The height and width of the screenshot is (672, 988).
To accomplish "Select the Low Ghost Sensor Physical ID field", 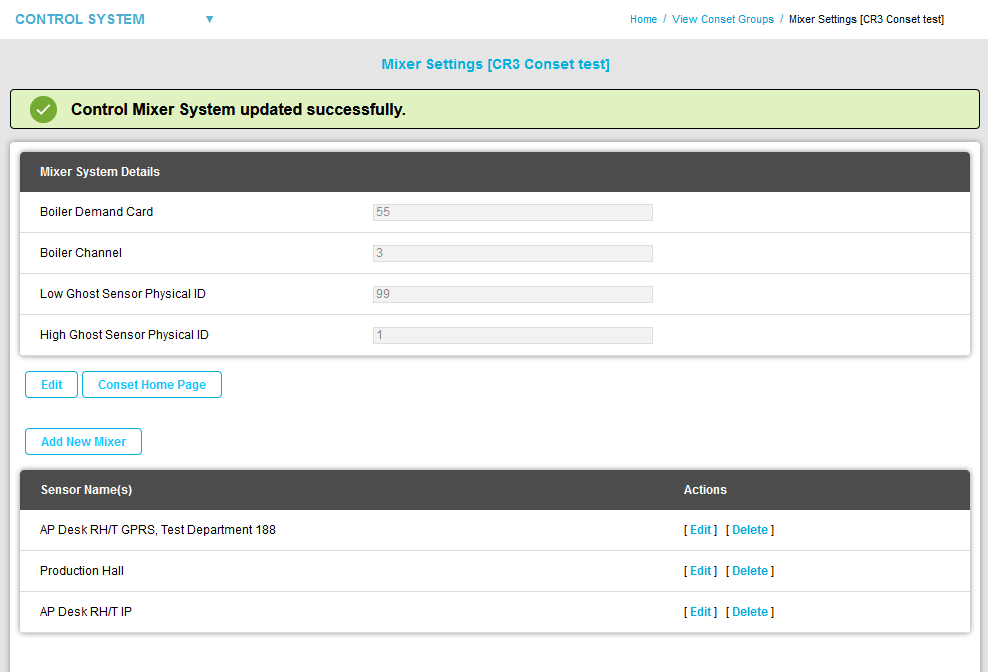I will pos(512,294).
